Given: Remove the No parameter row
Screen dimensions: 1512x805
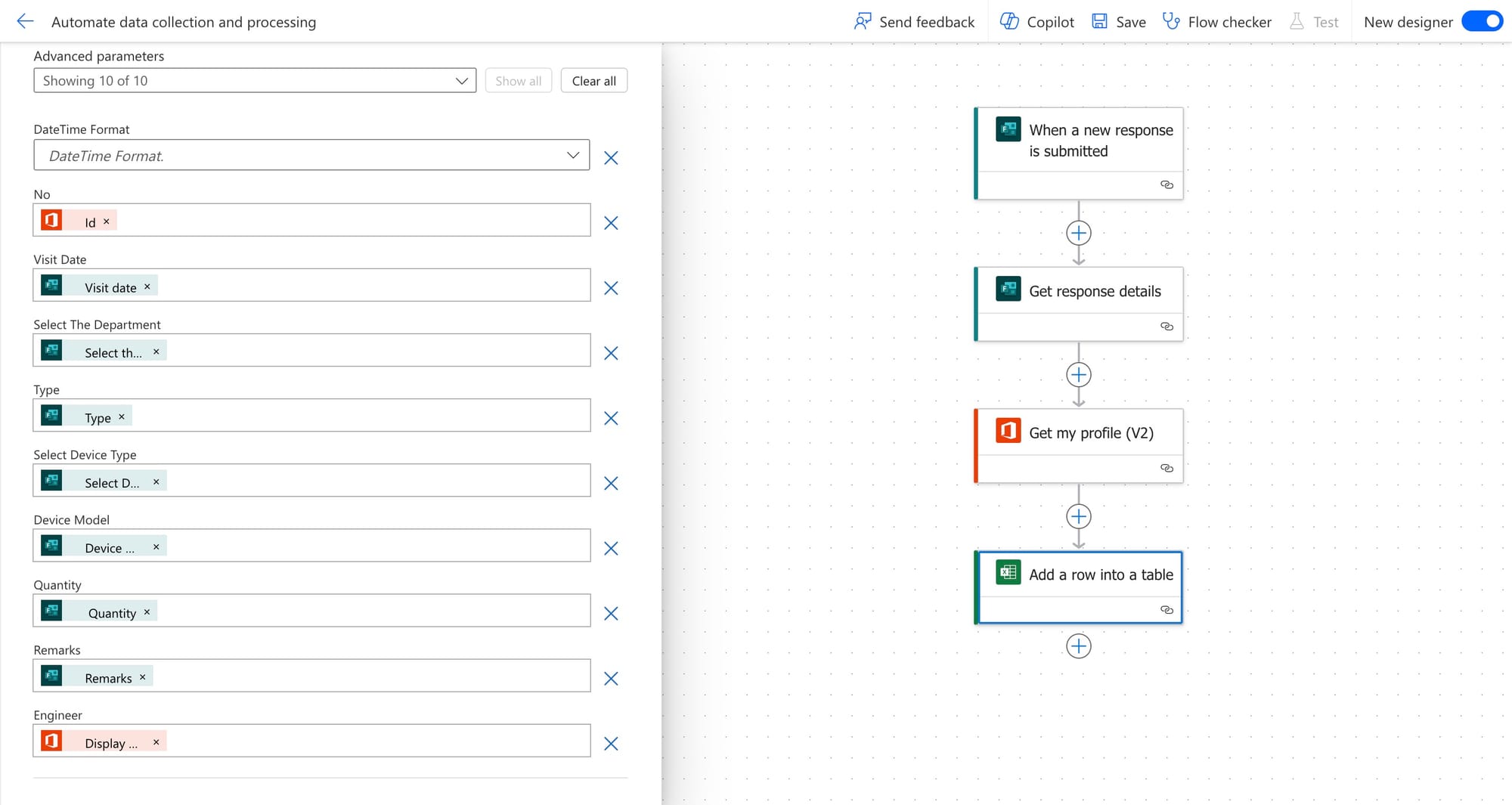Looking at the screenshot, I should pyautogui.click(x=611, y=223).
